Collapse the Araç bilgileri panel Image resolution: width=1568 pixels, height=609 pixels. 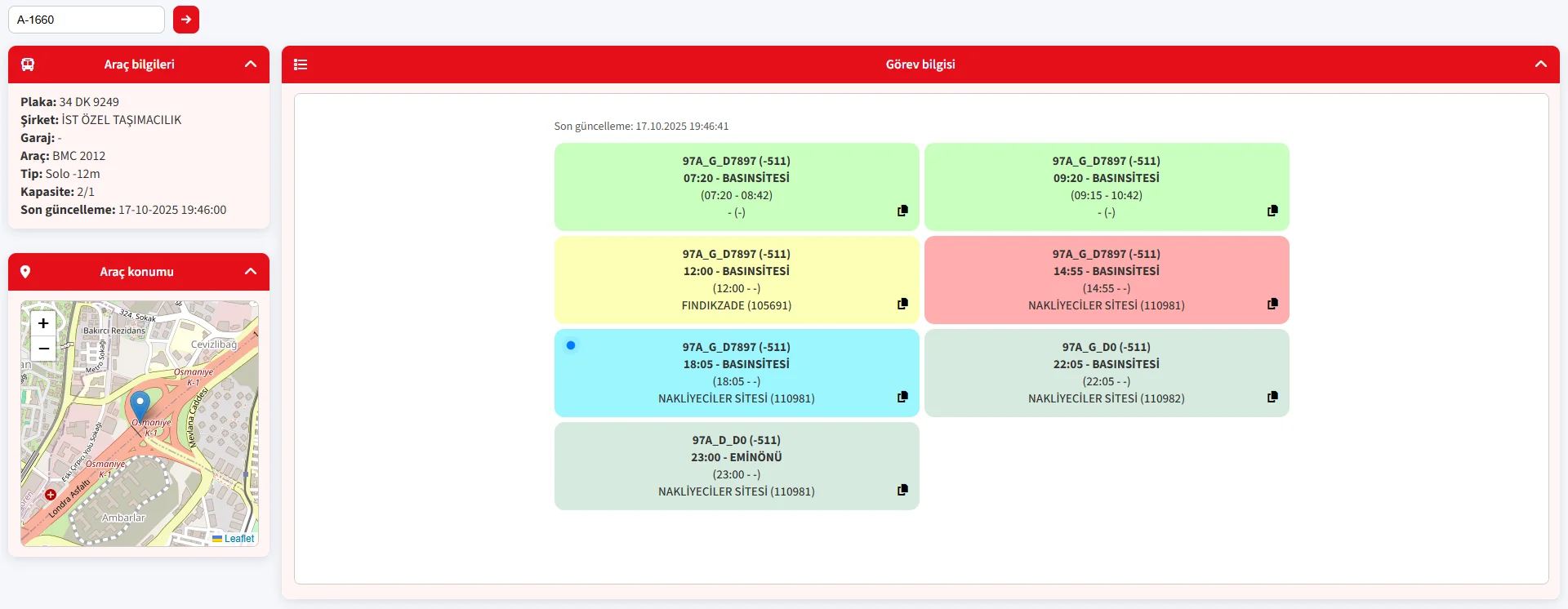251,64
